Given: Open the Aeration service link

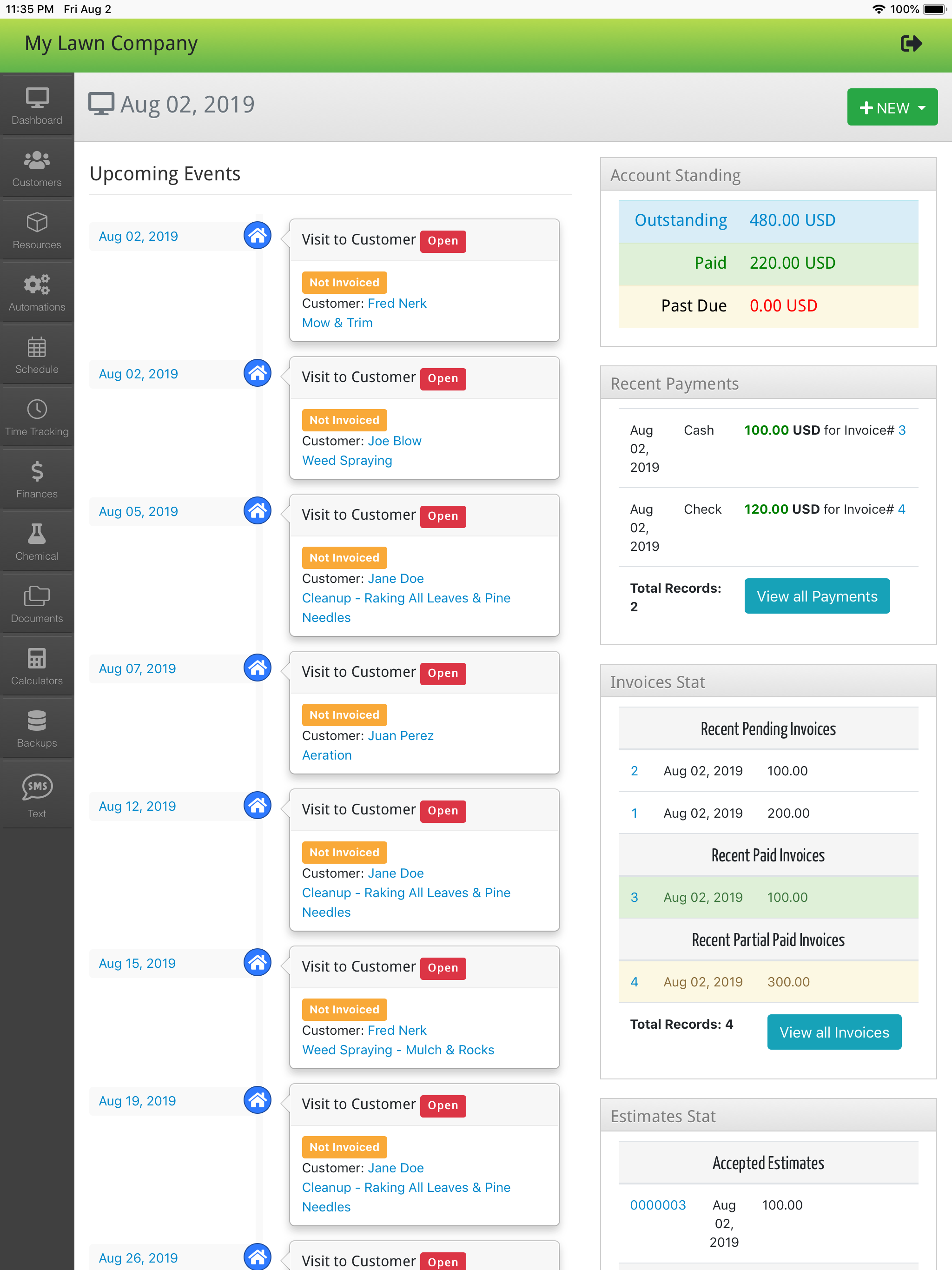Looking at the screenshot, I should (327, 755).
